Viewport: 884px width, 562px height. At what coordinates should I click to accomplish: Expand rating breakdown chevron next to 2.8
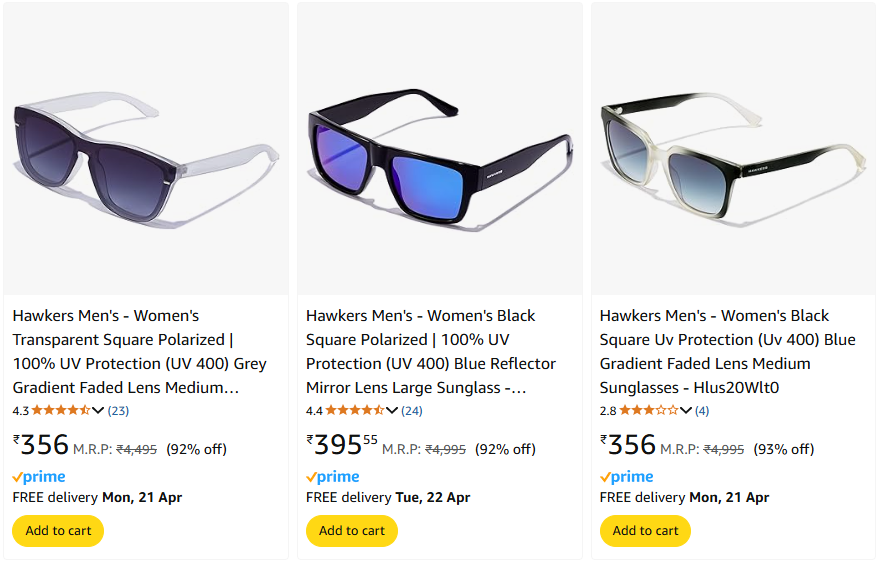[x=686, y=410]
